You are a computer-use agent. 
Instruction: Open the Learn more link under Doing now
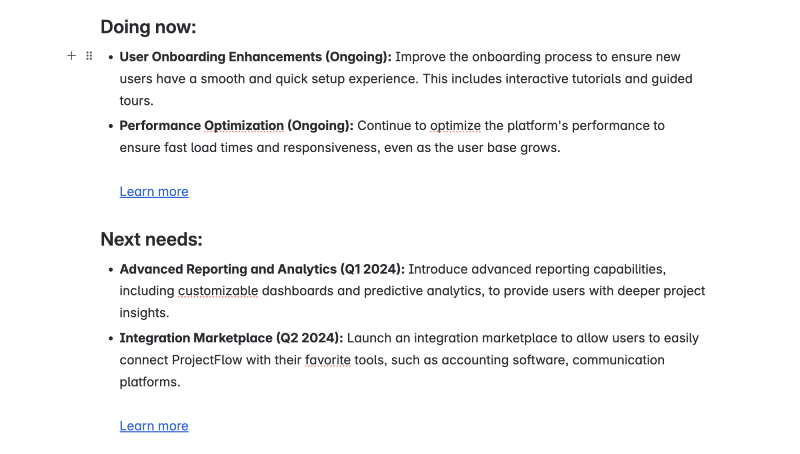pyautogui.click(x=154, y=192)
